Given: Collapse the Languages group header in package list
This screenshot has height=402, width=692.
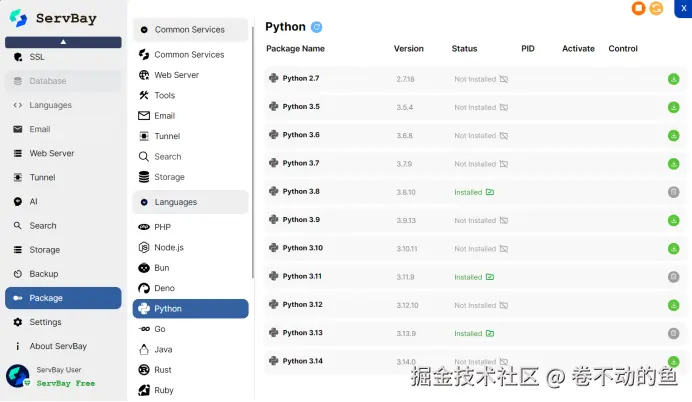Looking at the screenshot, I should tap(190, 202).
